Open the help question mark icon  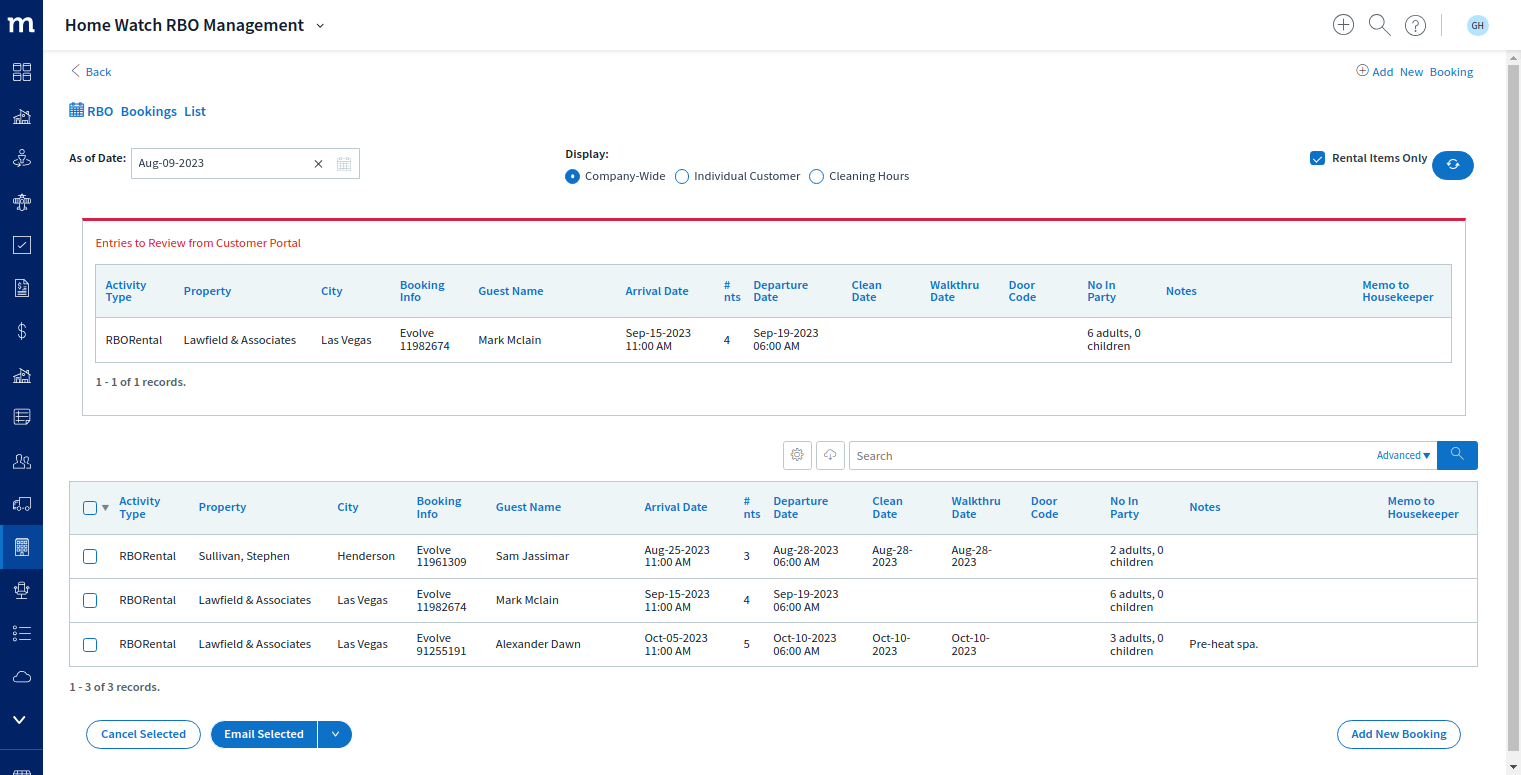pos(1415,26)
